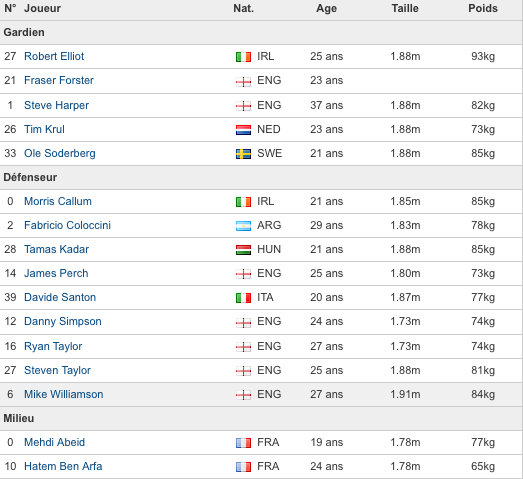523x479 pixels.
Task: Select the Danny Simpson player link
Action: click(x=63, y=321)
